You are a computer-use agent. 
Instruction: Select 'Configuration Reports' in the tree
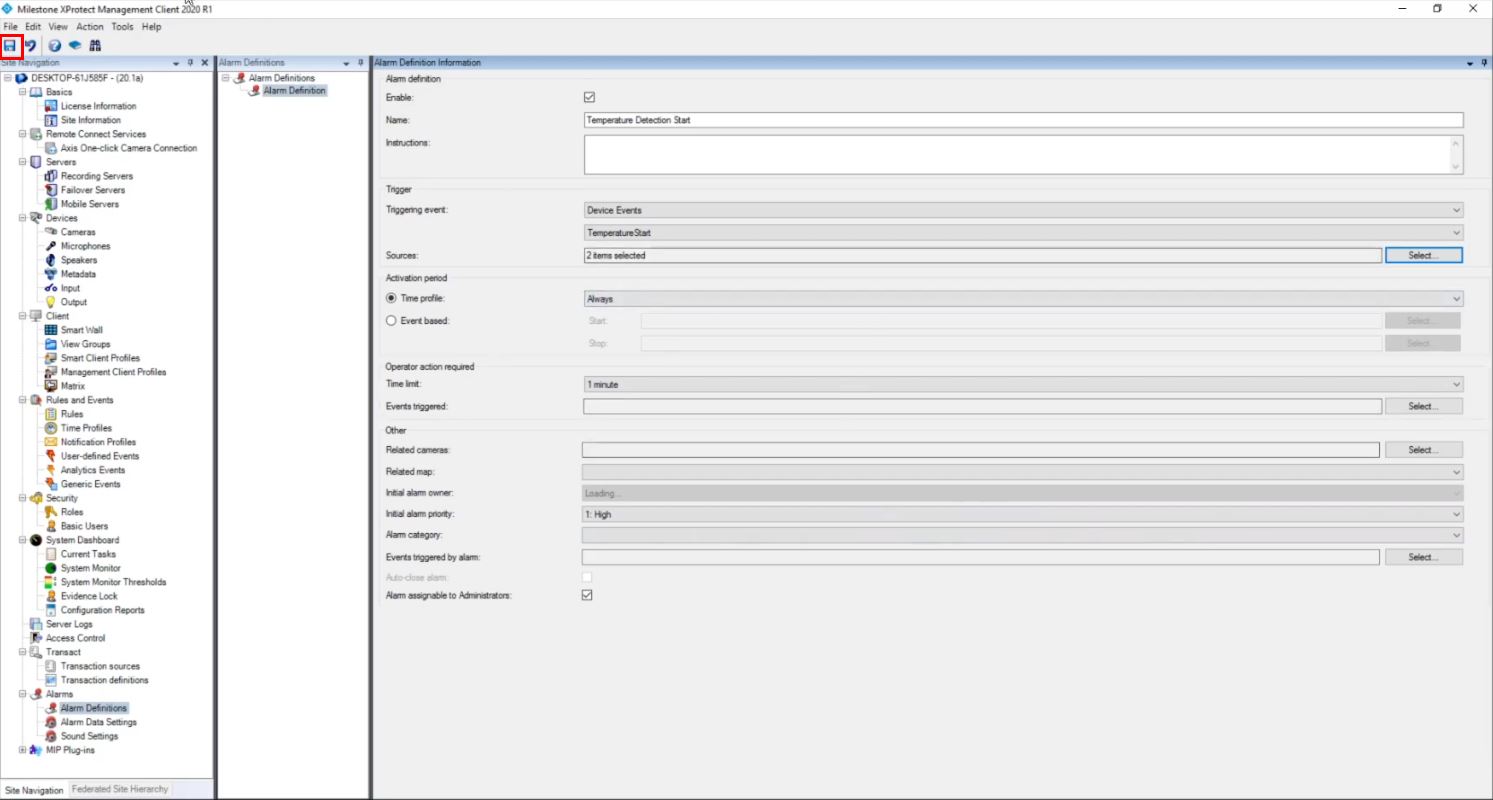102,610
